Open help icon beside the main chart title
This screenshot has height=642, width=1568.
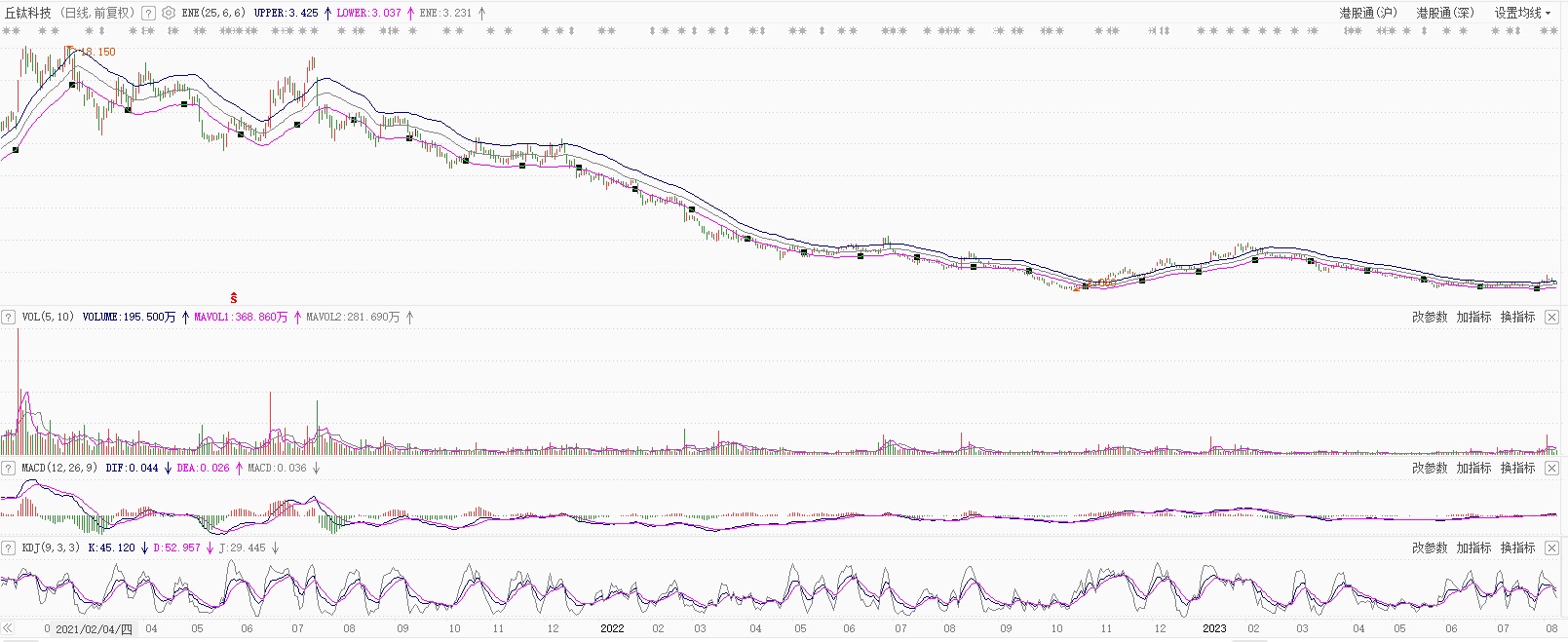(148, 14)
